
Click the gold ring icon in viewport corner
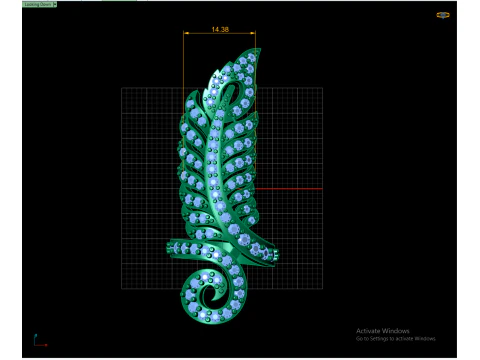point(443,15)
